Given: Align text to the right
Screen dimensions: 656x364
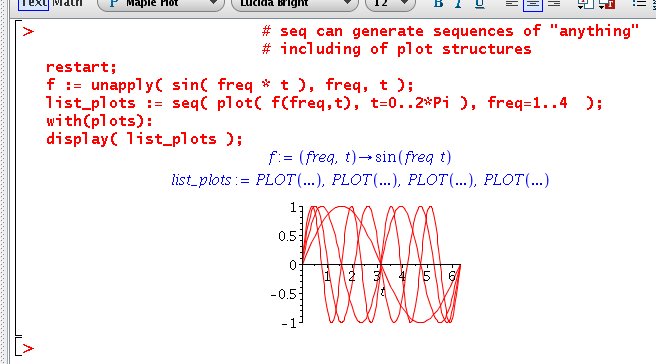Looking at the screenshot, I should tap(554, 4).
